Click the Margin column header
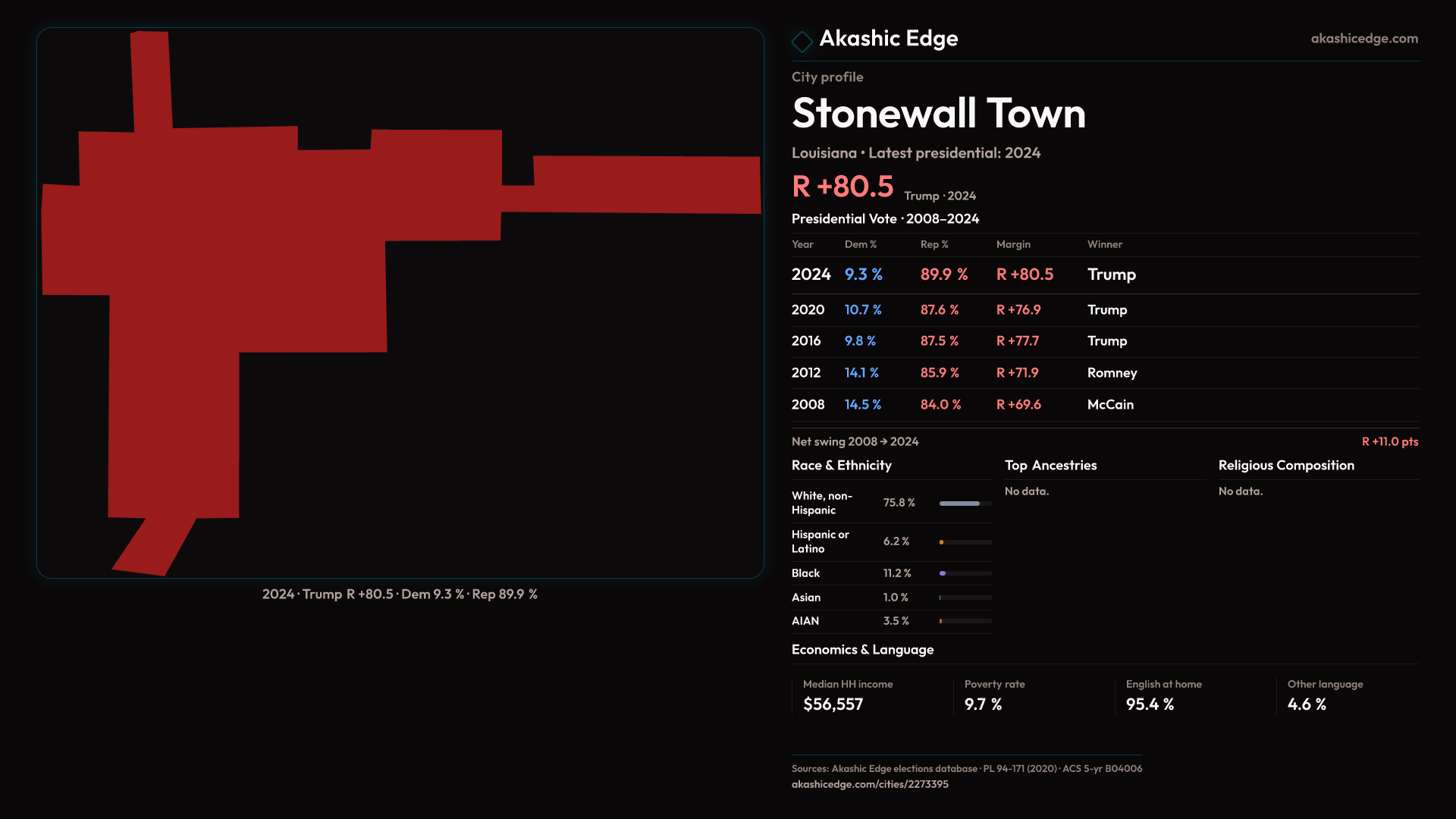Viewport: 1456px width, 819px height. (x=1013, y=244)
